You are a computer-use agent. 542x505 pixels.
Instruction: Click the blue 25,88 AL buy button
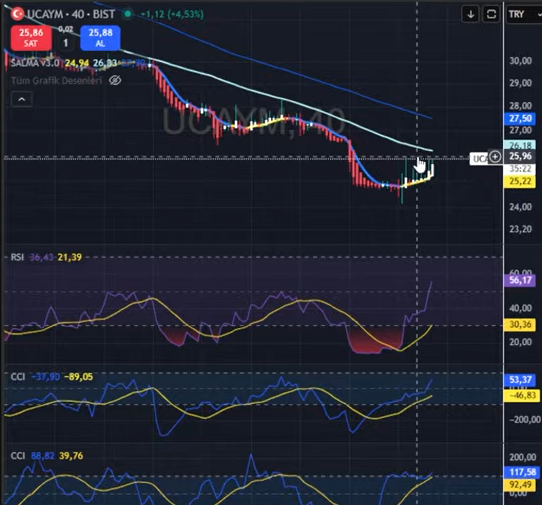(x=100, y=38)
